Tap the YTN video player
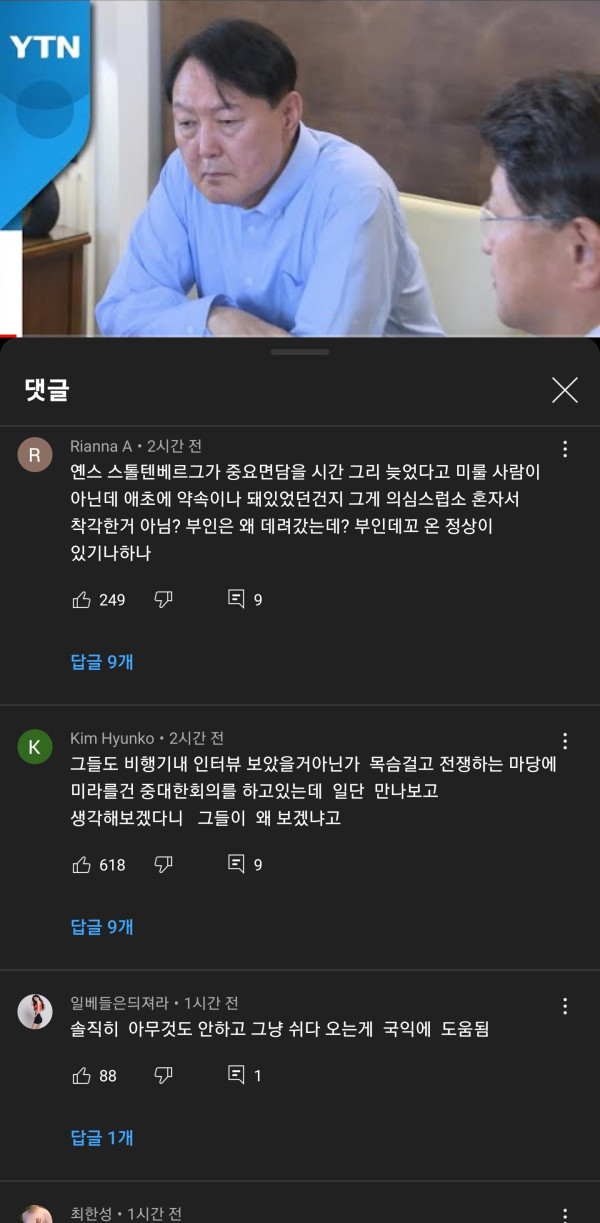The width and height of the screenshot is (600, 1223). (300, 168)
